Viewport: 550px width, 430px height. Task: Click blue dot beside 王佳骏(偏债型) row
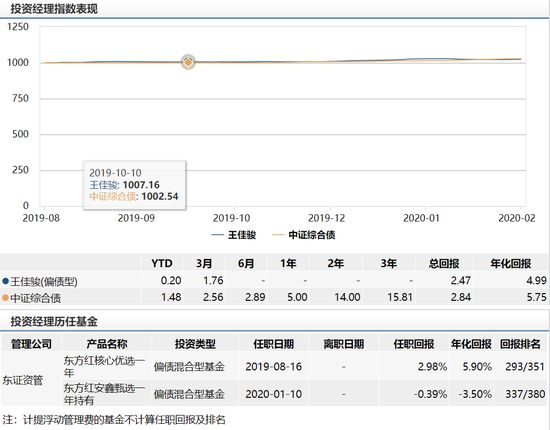(x=5, y=281)
